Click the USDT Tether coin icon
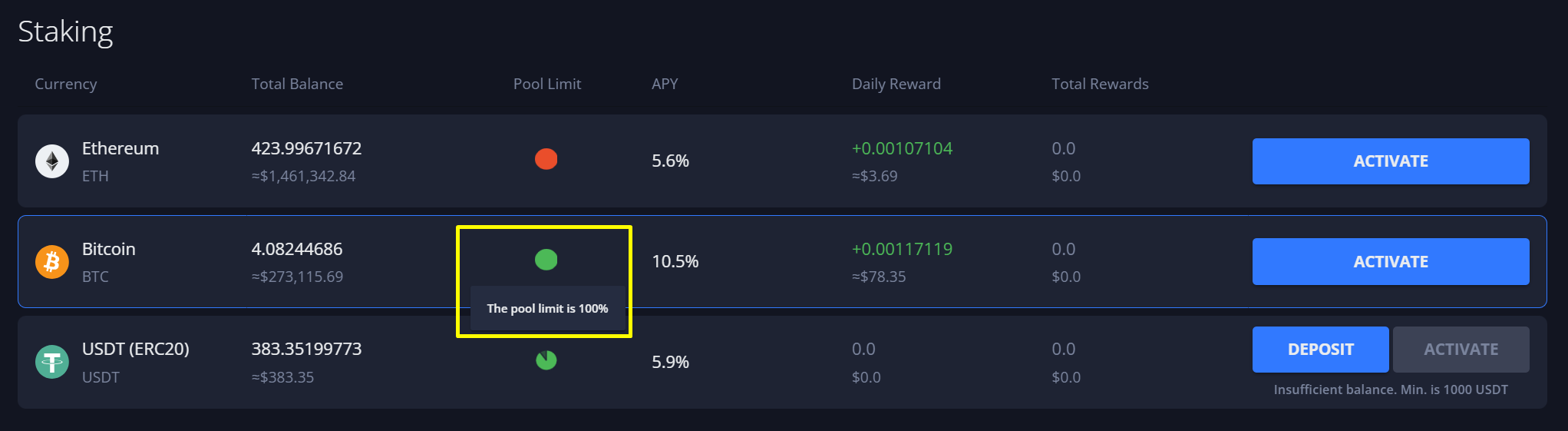This screenshot has width=1568, height=431. [52, 362]
